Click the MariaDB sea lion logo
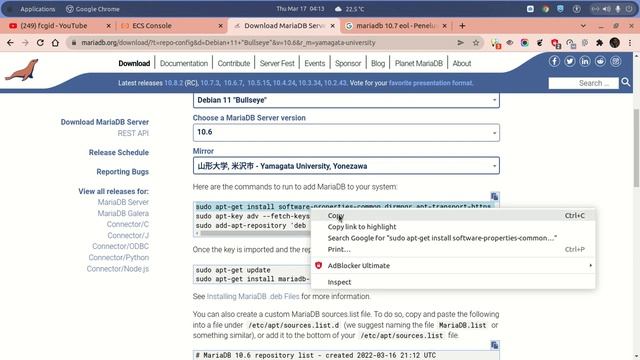Viewport: 640px width, 360px height. click(x=22, y=70)
